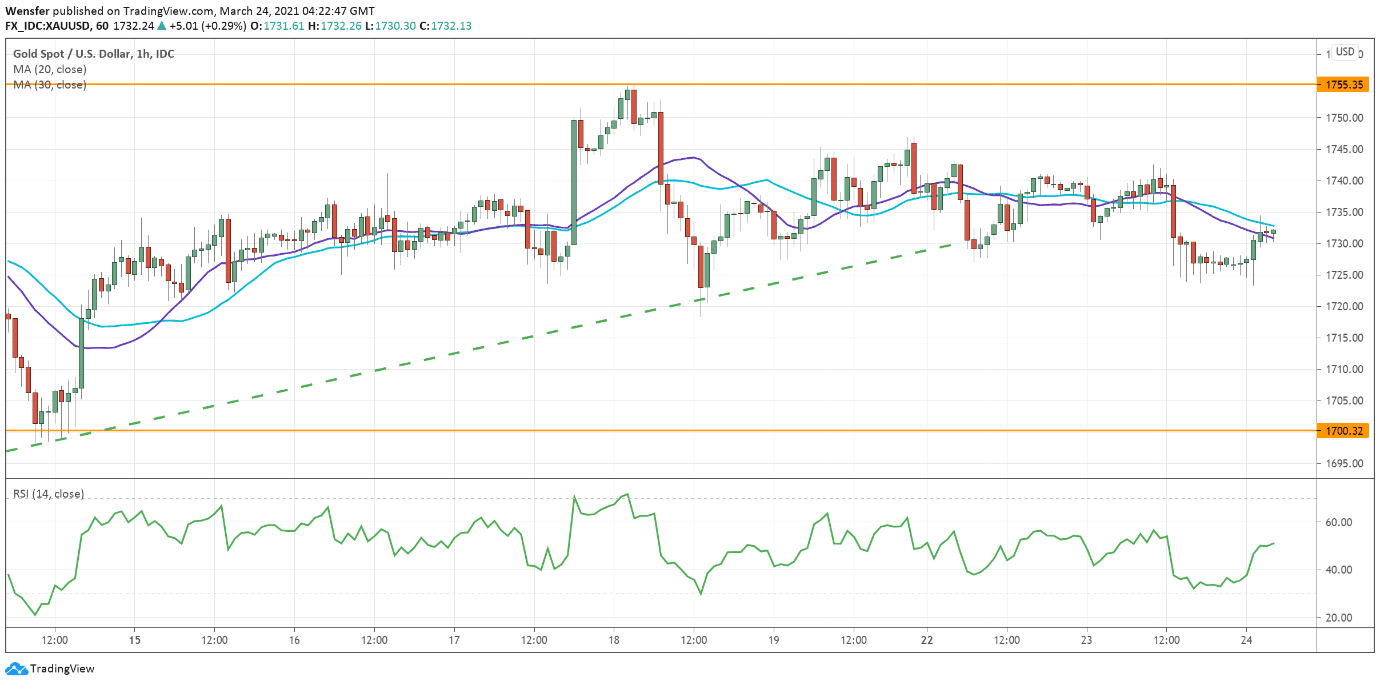Screen dimensions: 1380x685
Task: Click the orange 1700.32 price label
Action: pos(1345,431)
